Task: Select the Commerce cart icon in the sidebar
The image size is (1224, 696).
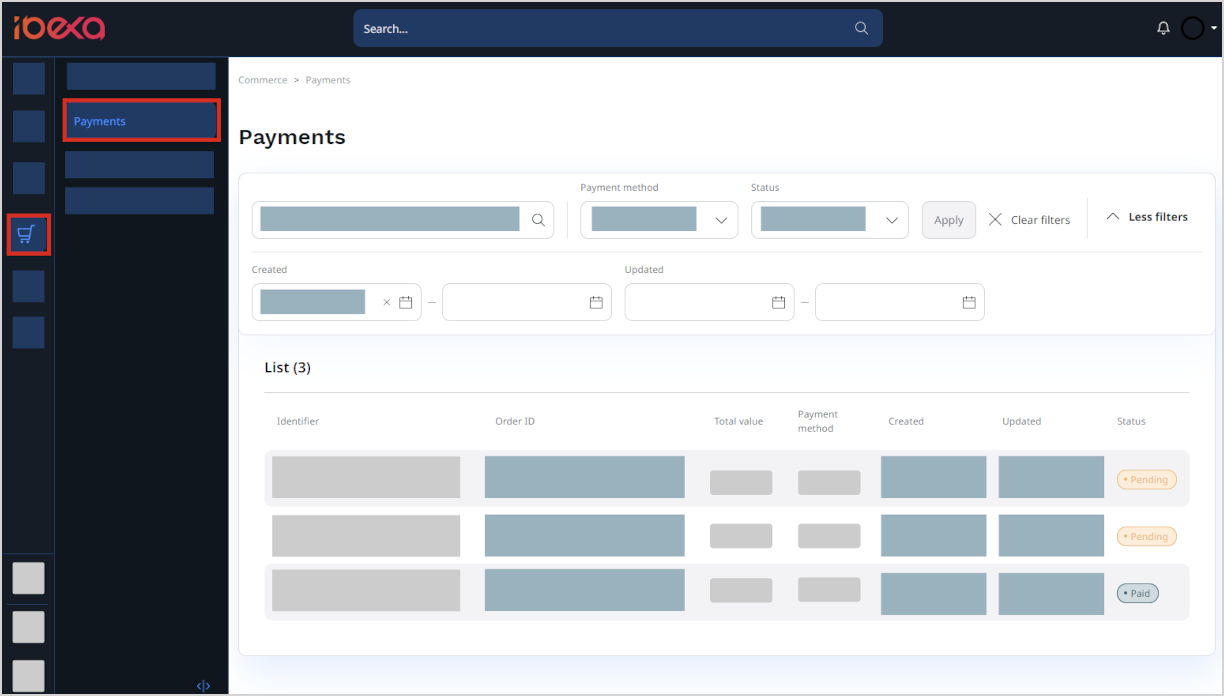Action: [28, 234]
